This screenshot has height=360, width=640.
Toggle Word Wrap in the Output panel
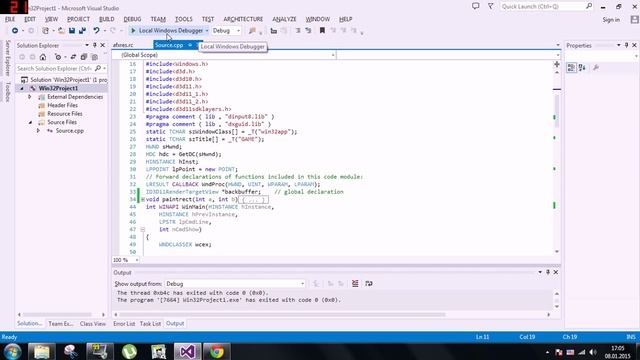[x=369, y=284]
